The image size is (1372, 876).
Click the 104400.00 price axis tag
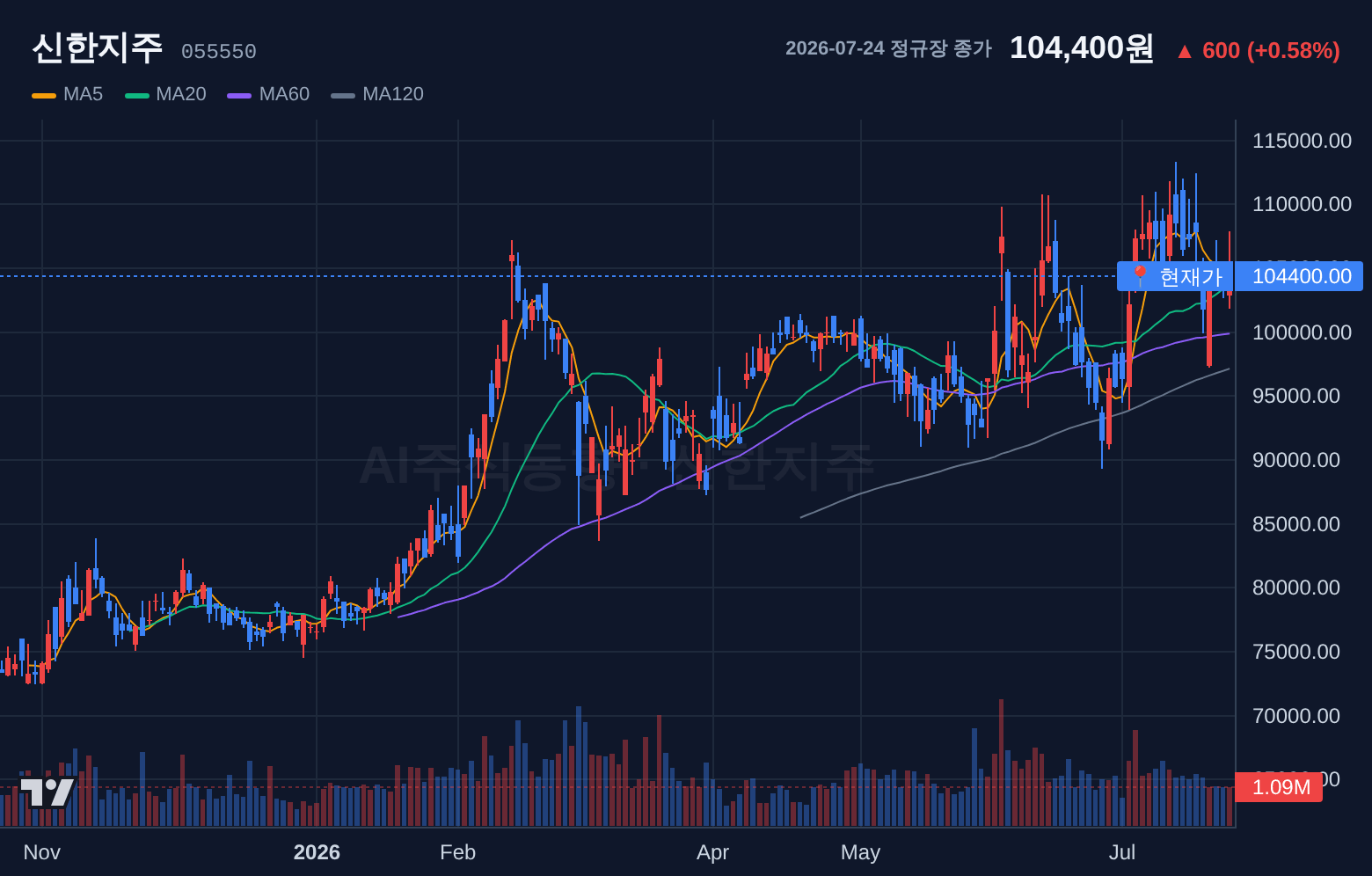1299,276
